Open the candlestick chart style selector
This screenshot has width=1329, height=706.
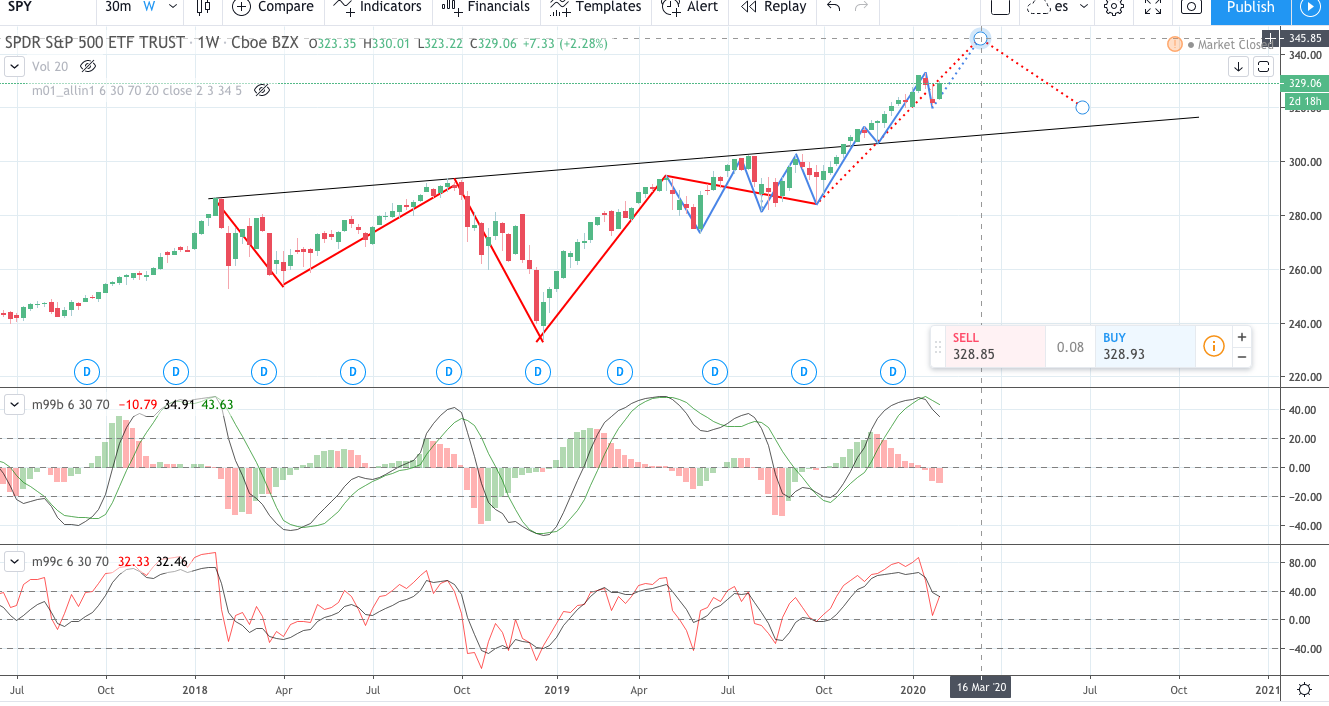205,7
